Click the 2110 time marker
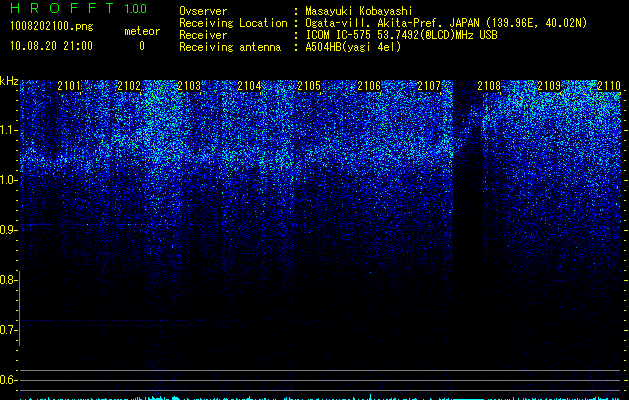629x400 pixels. coord(609,86)
